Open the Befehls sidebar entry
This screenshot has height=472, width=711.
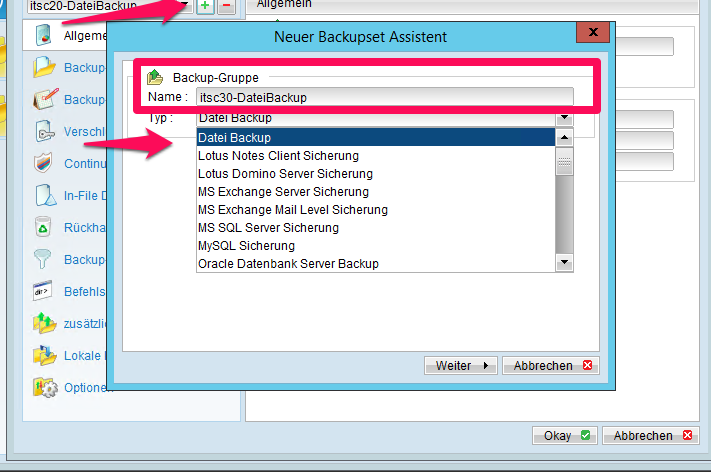pos(85,292)
